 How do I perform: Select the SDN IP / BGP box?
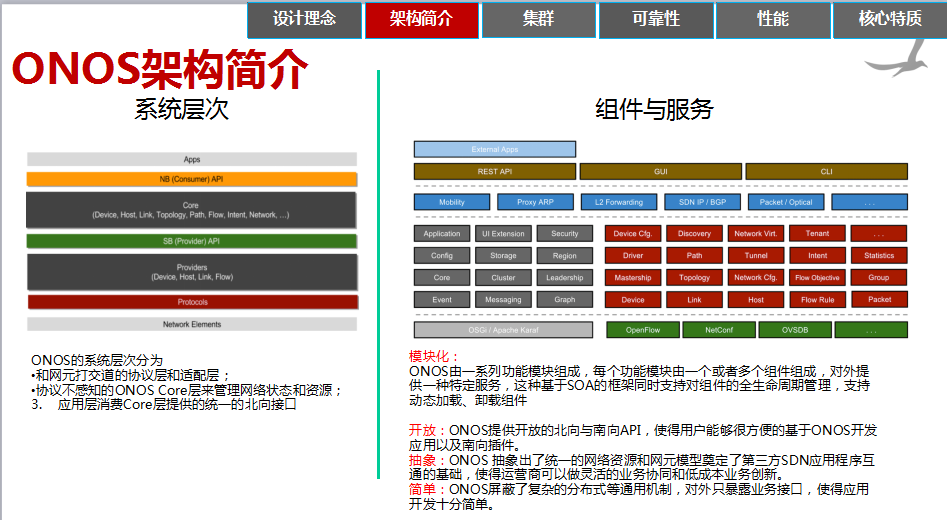(702, 202)
